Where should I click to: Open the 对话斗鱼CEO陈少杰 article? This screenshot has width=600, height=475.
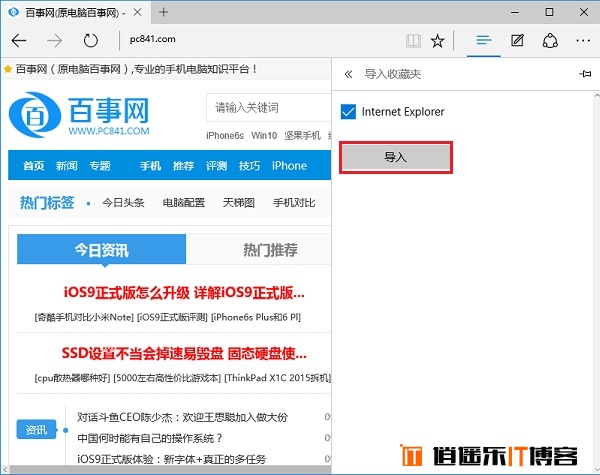[x=182, y=417]
